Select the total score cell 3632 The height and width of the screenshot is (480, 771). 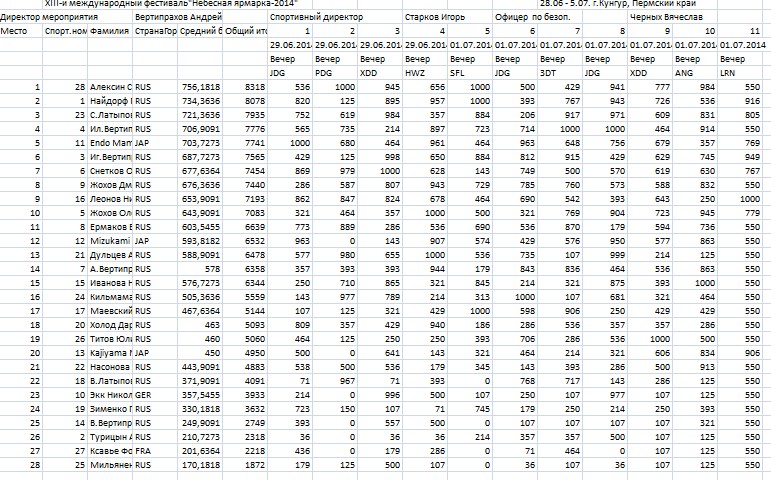click(245, 409)
